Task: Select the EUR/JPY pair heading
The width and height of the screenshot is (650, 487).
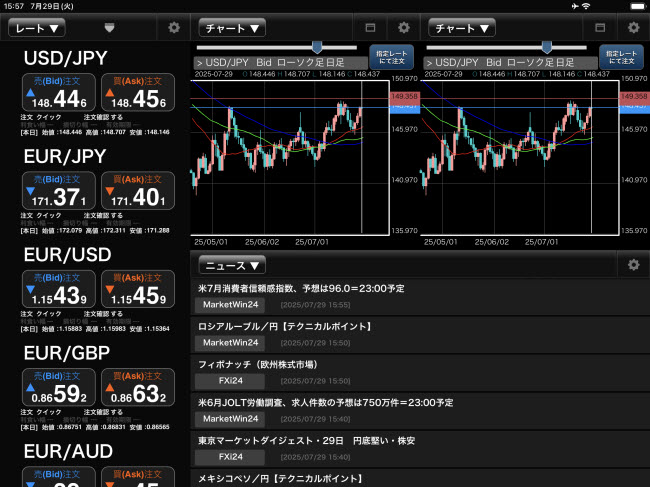Action: click(x=65, y=157)
